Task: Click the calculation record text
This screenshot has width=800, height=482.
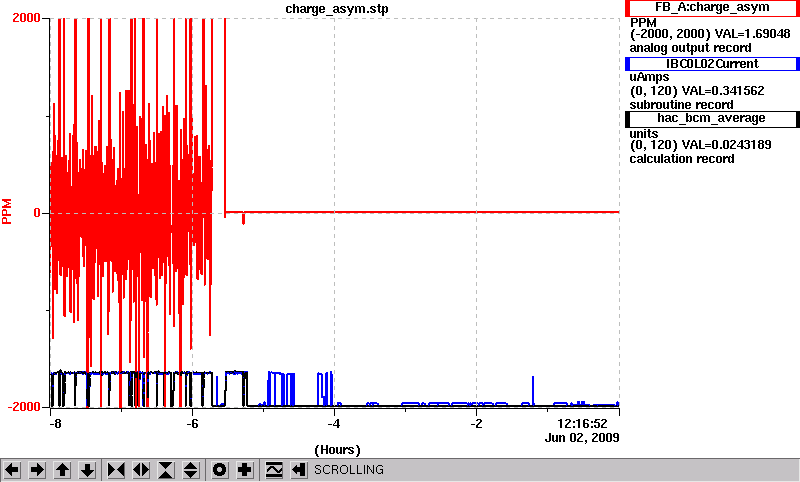Action: coord(682,159)
